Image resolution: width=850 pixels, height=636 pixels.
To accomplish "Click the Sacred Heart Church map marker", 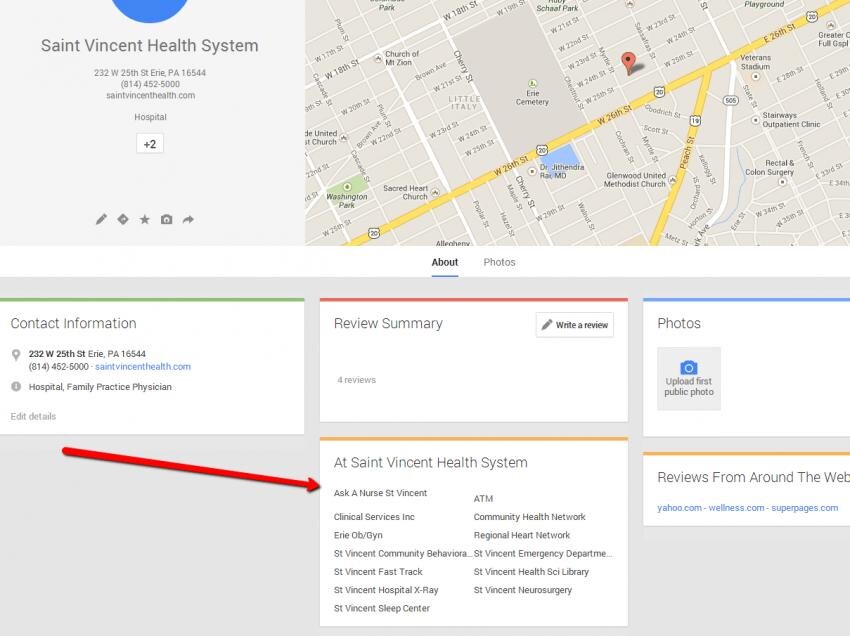I will pos(435,192).
